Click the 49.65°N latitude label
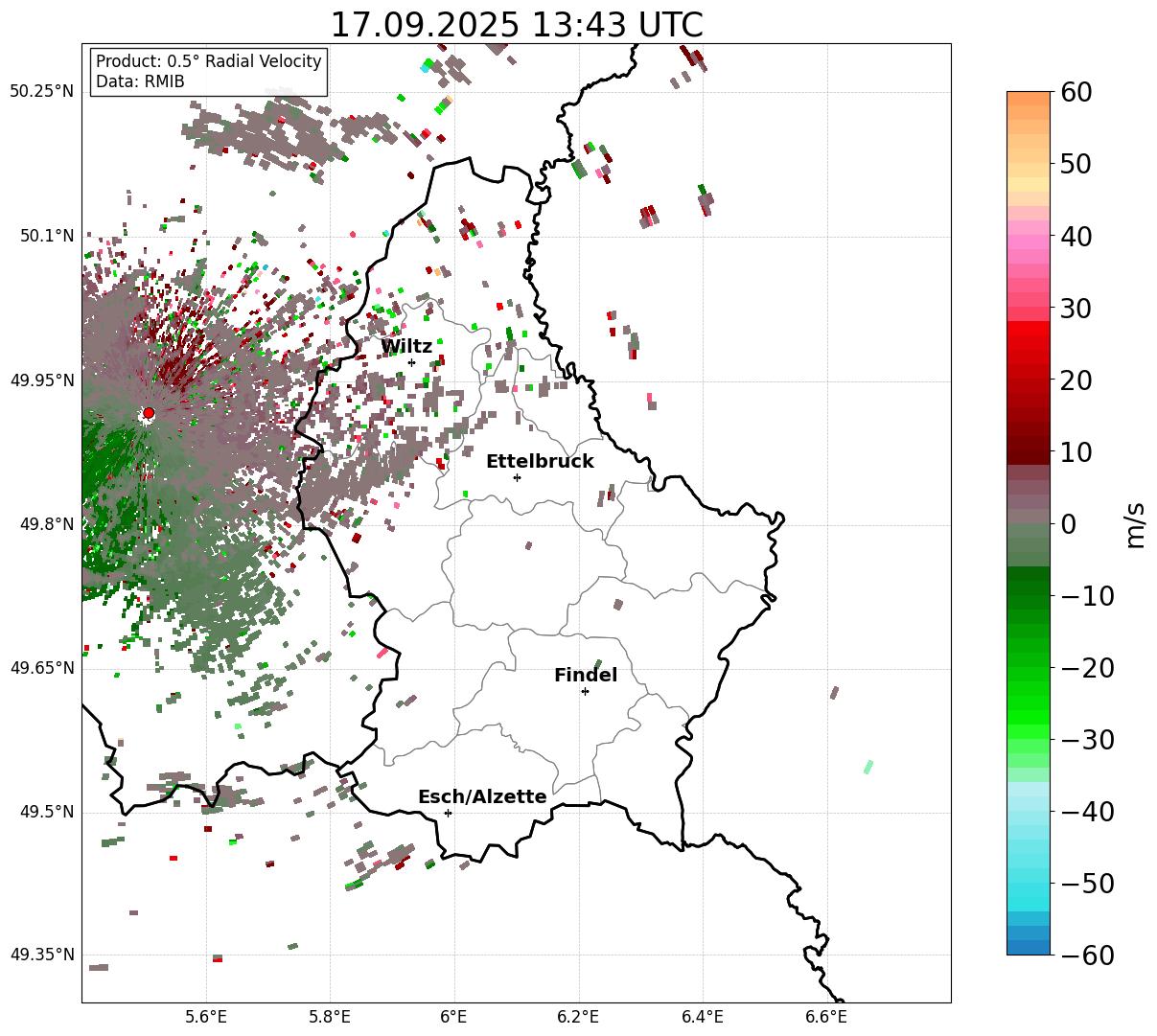 [42, 668]
